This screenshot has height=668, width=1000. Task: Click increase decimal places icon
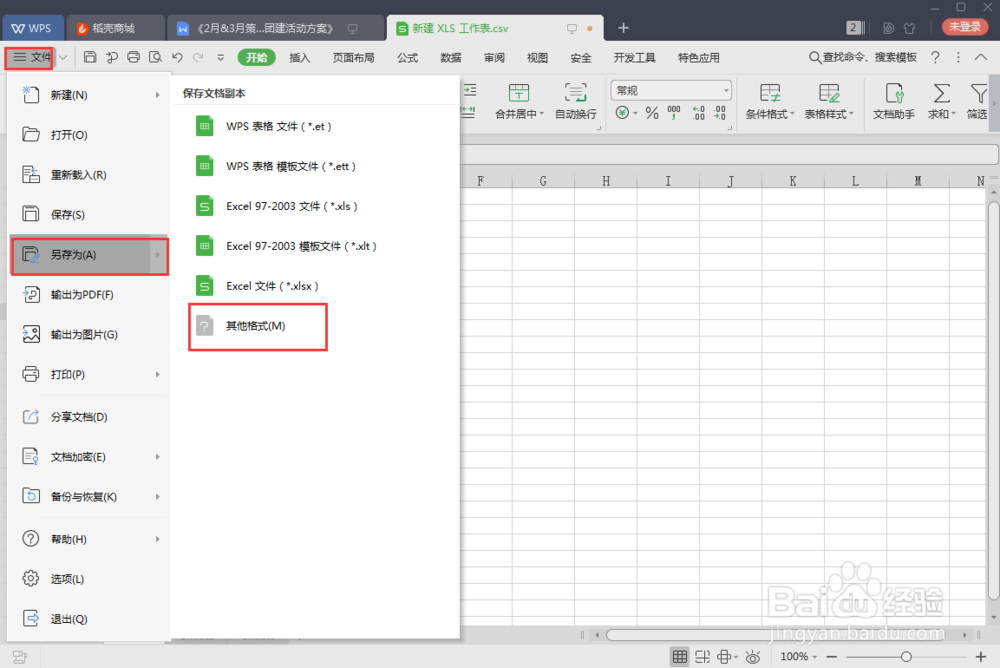(698, 113)
